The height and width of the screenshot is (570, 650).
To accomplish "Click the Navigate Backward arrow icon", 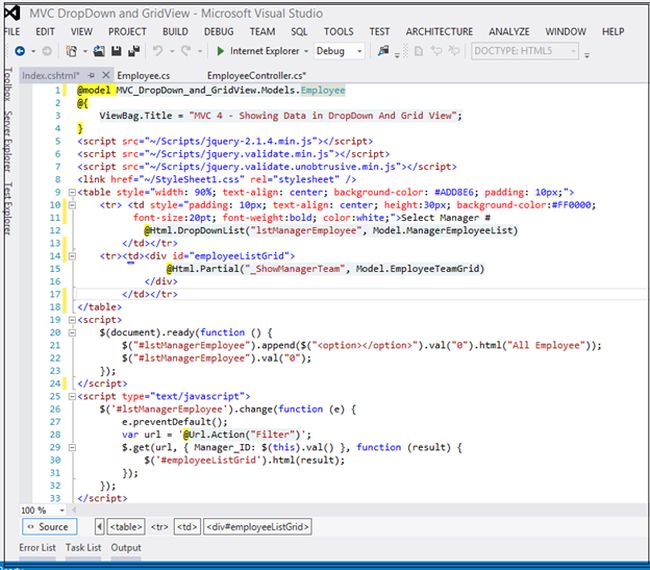I will [x=20, y=51].
